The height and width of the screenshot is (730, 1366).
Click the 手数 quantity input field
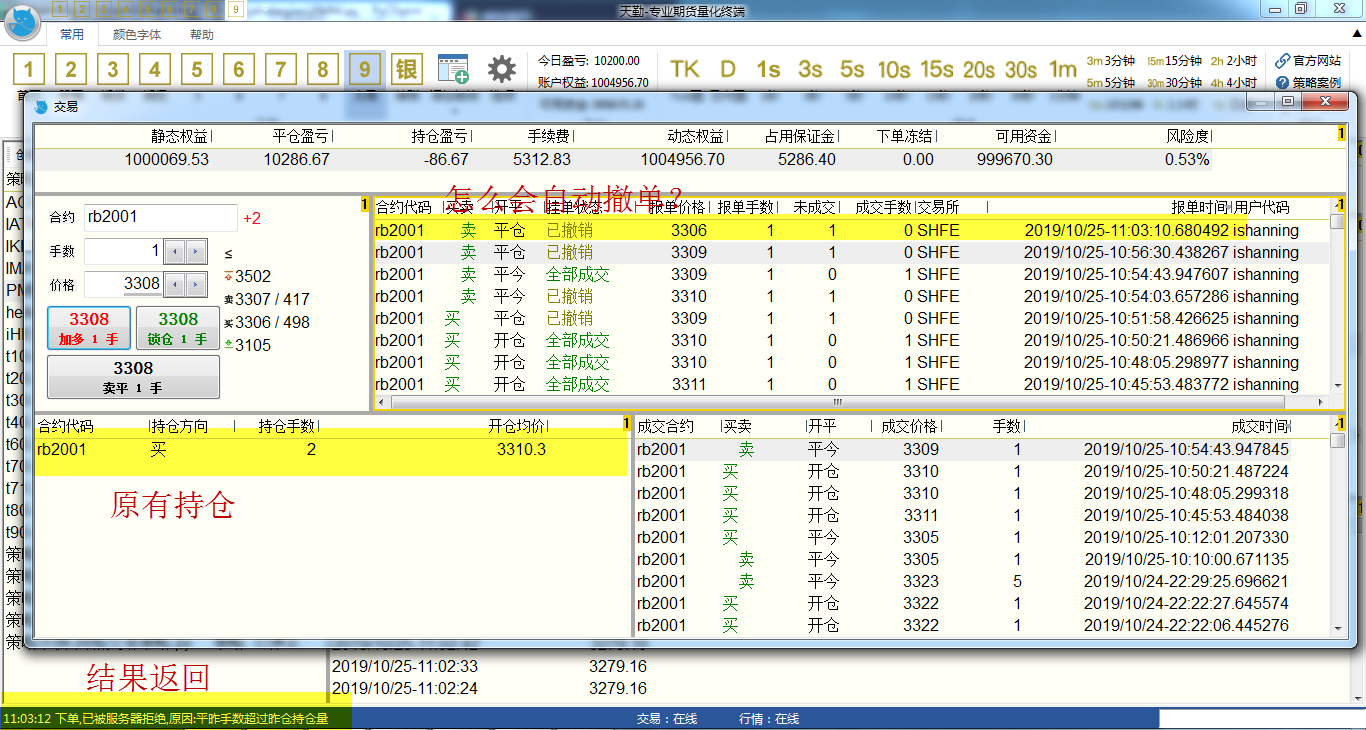[123, 251]
